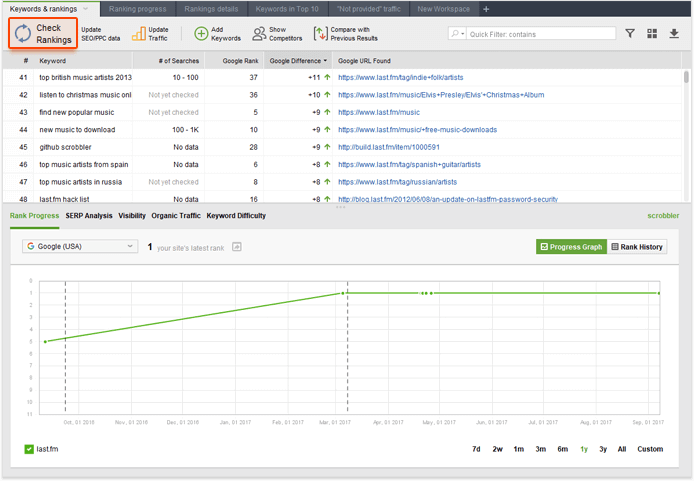Open the spanish guitar artists URL
This screenshot has height=481, width=694.
[409, 165]
